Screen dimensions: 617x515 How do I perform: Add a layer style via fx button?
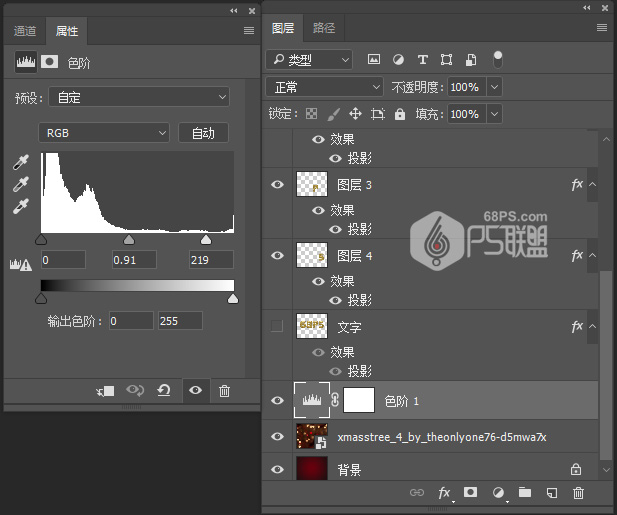(x=445, y=493)
